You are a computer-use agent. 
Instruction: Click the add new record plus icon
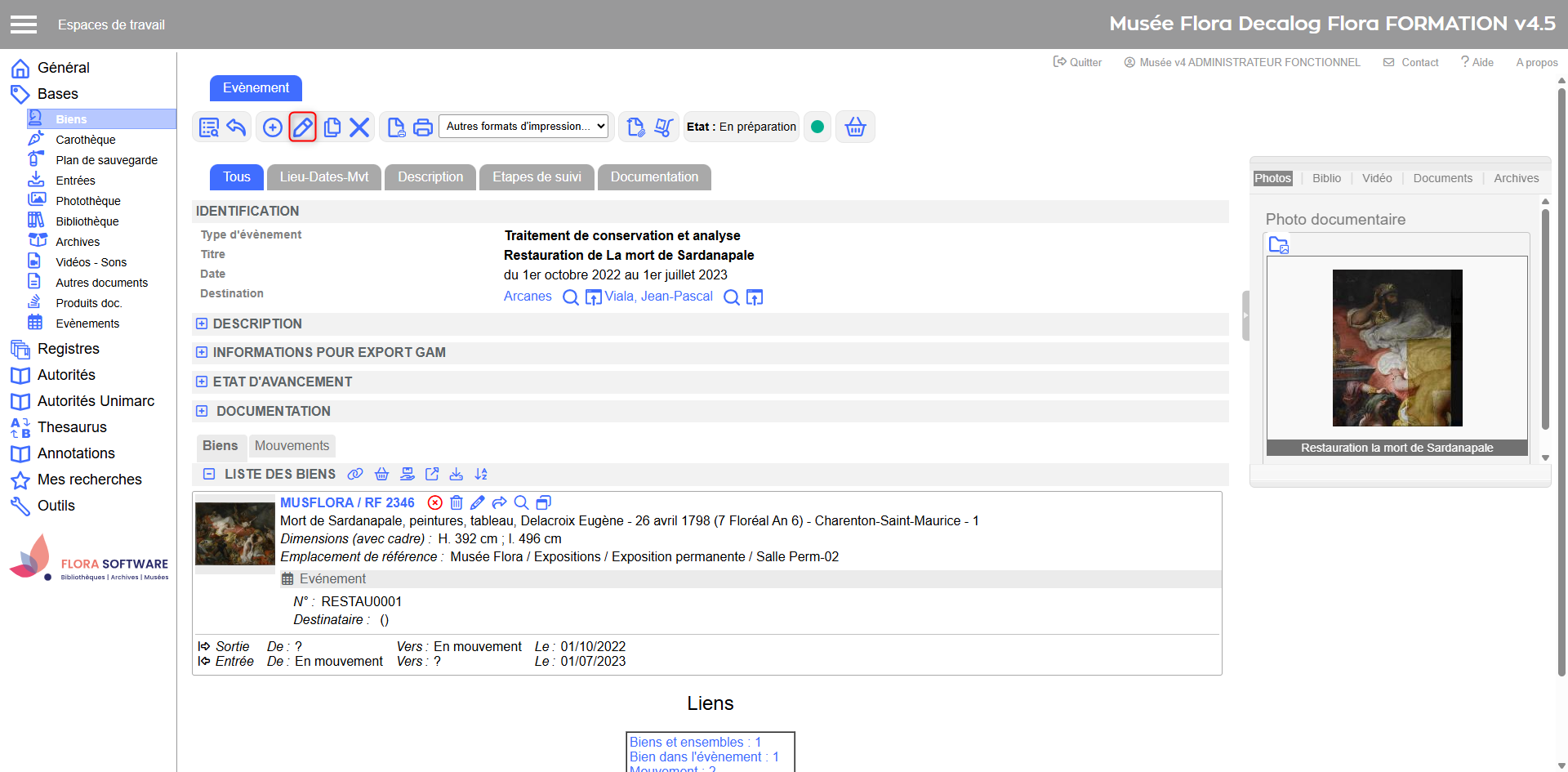273,127
